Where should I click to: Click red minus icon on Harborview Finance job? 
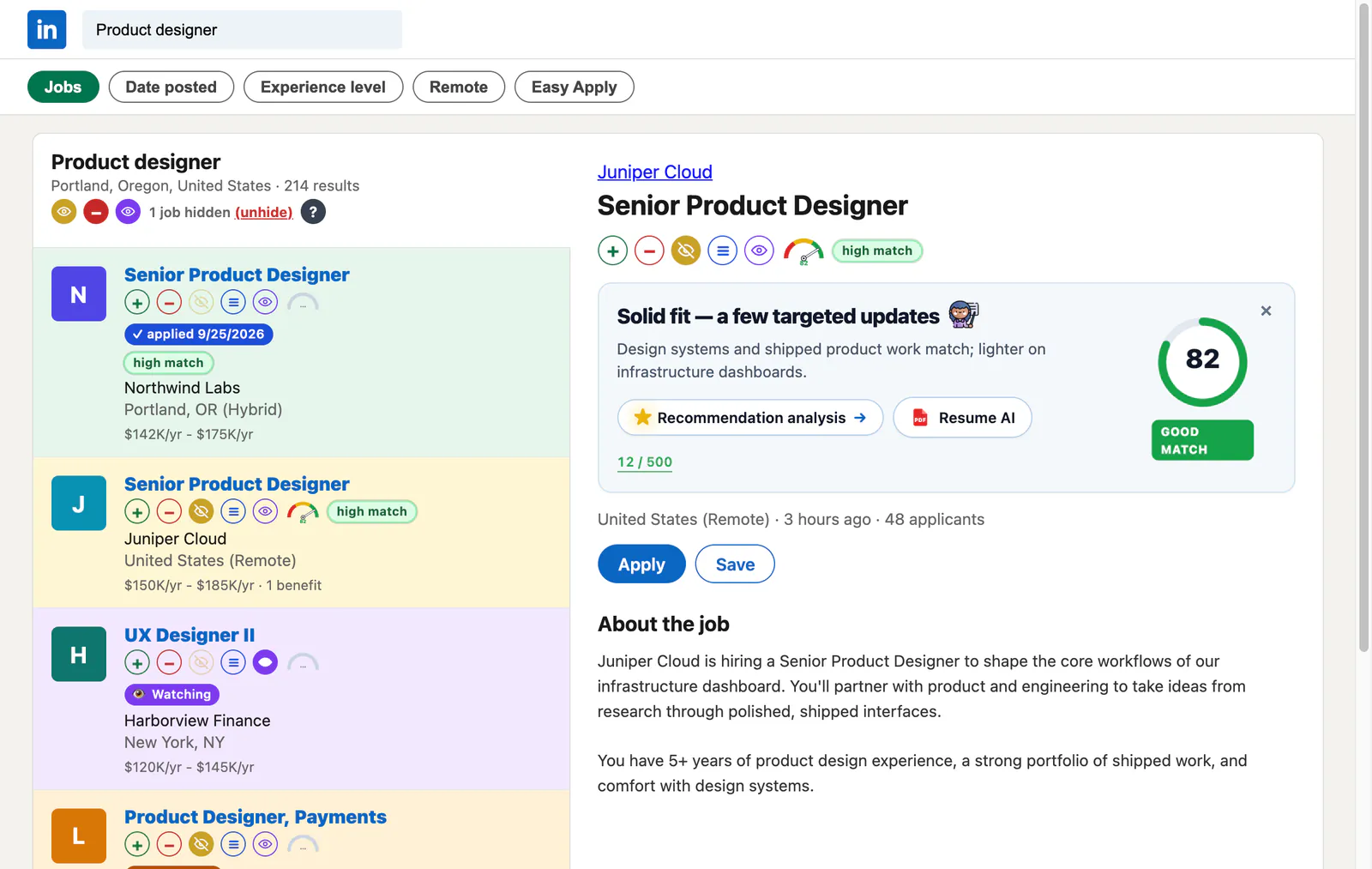click(169, 662)
